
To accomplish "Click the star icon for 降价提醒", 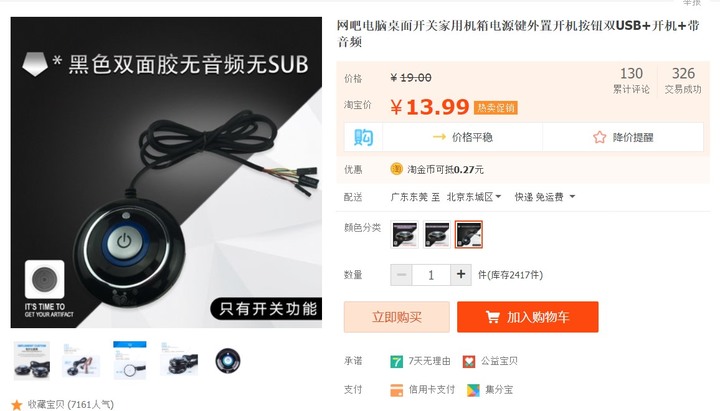I will tap(599, 137).
